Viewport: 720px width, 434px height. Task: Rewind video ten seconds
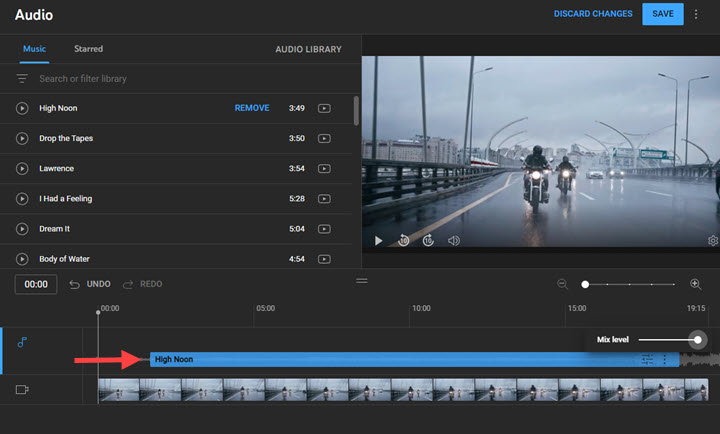[404, 240]
